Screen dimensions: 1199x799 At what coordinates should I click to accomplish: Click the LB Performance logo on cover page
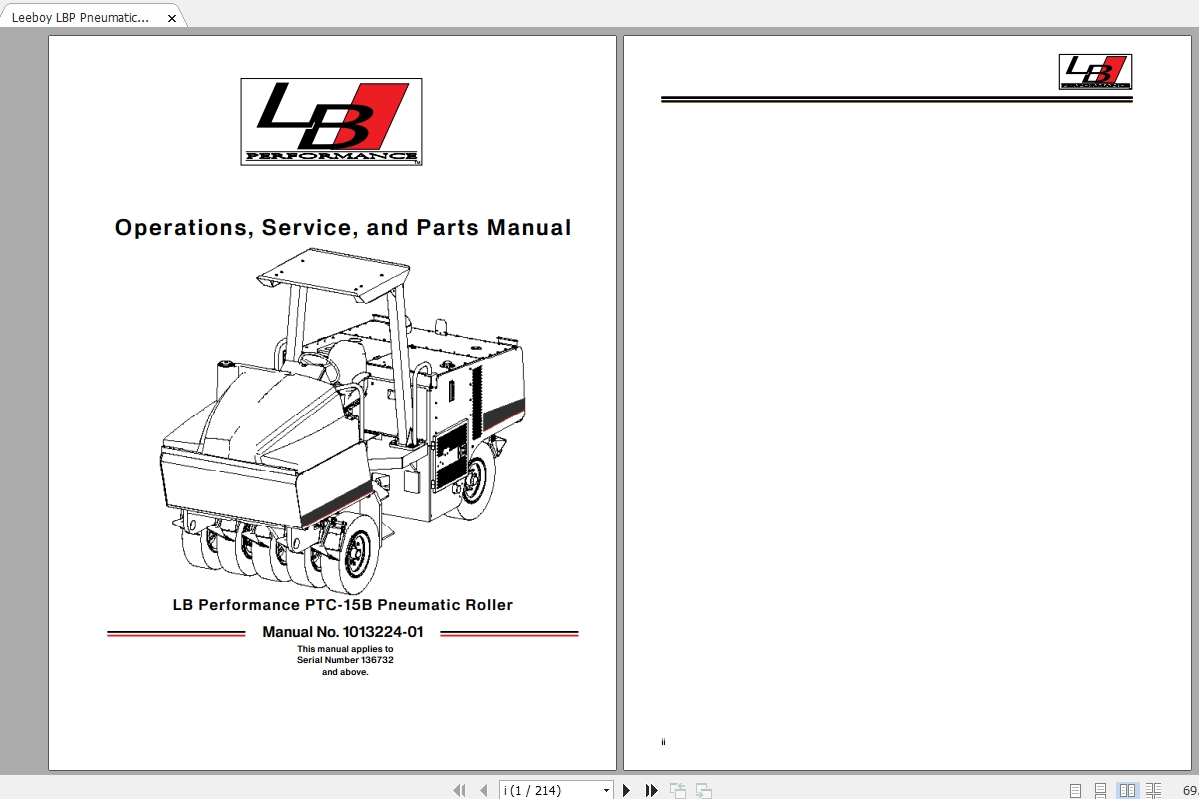[x=331, y=122]
